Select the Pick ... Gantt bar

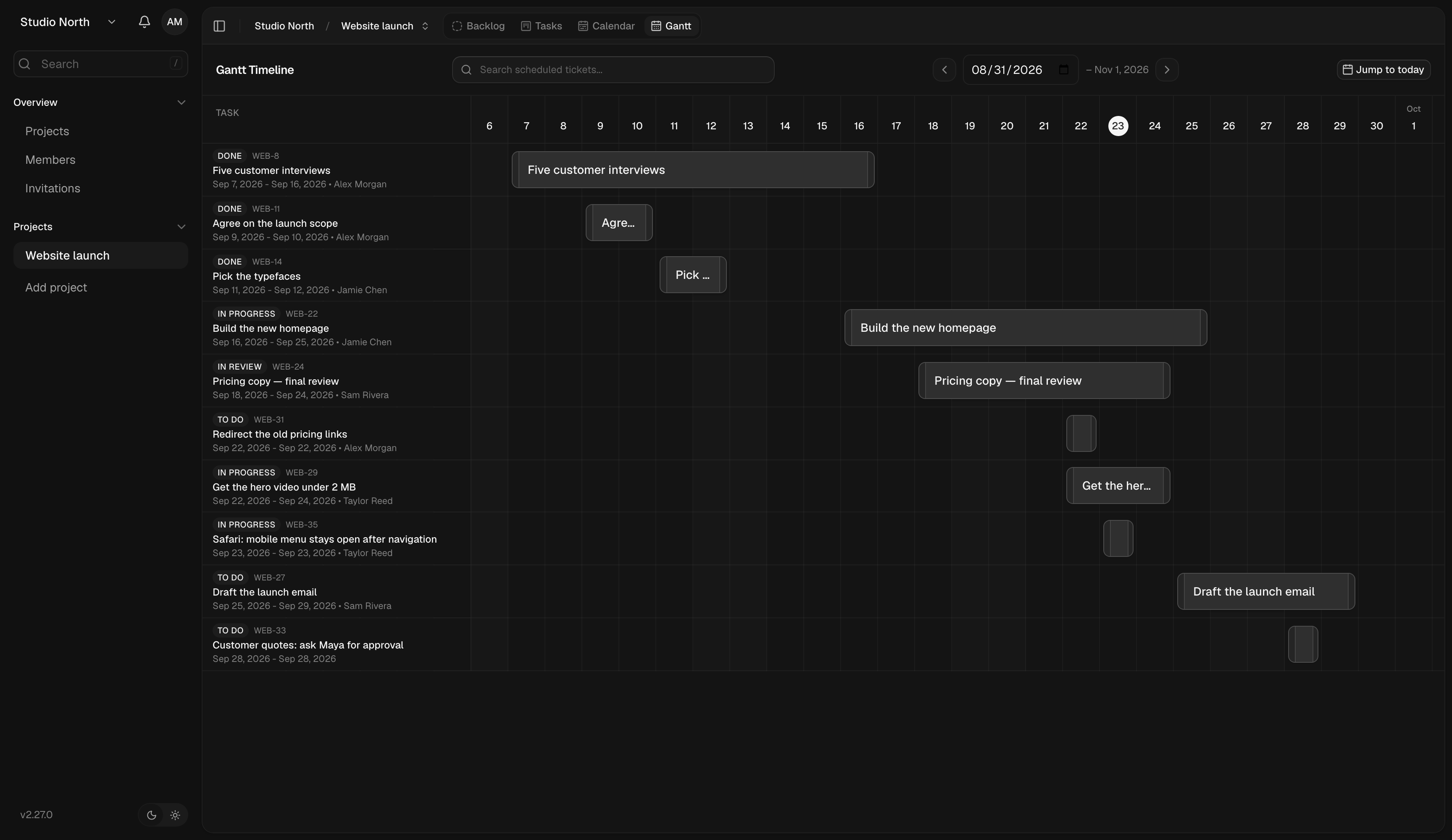pos(692,275)
